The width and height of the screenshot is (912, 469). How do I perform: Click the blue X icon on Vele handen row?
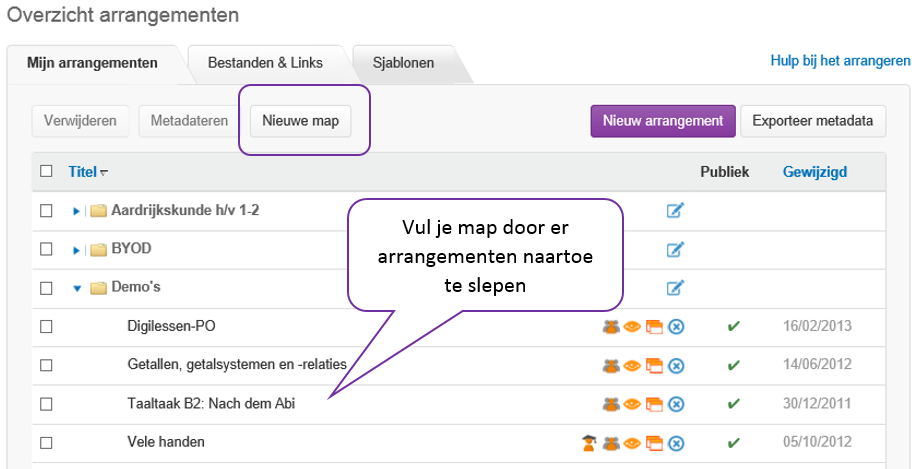pos(676,443)
